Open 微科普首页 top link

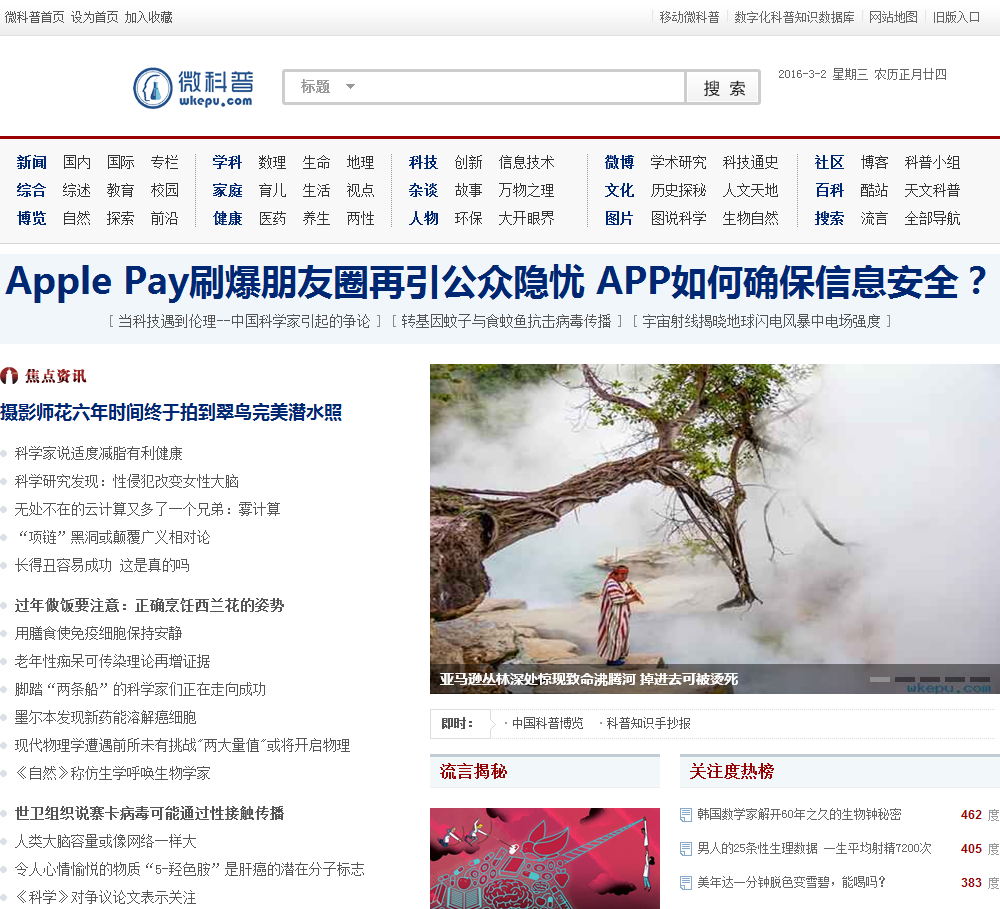click(34, 17)
